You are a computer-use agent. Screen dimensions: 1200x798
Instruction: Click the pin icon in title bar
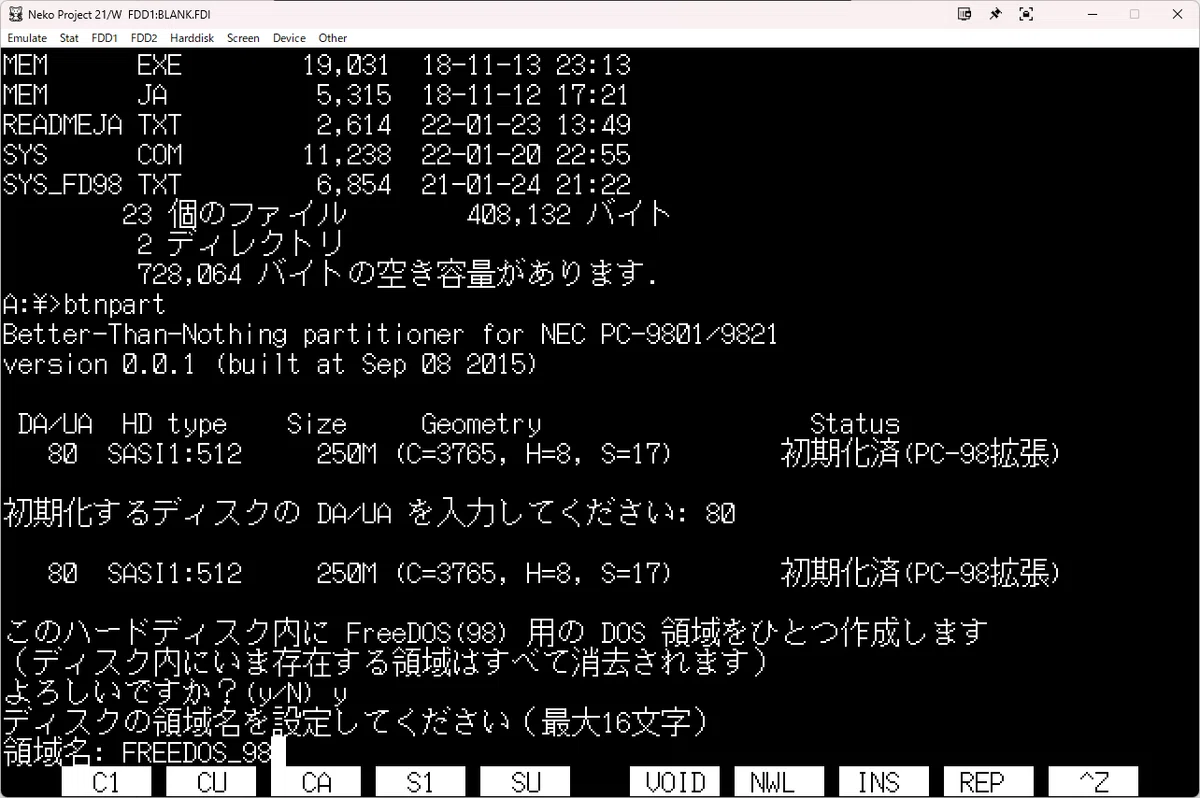tap(995, 14)
